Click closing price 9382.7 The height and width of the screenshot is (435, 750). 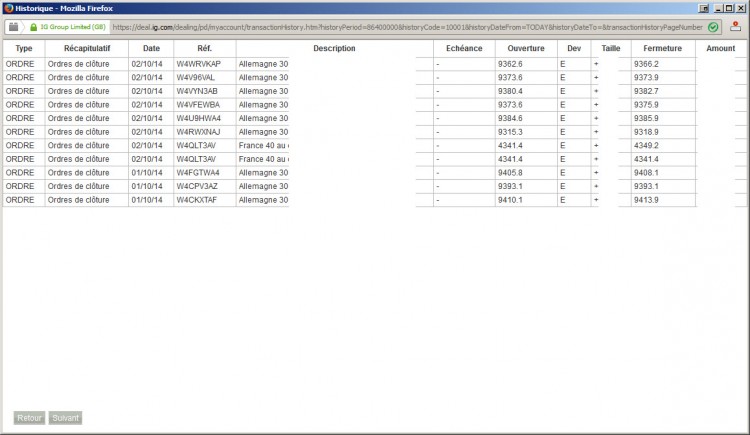[x=646, y=91]
